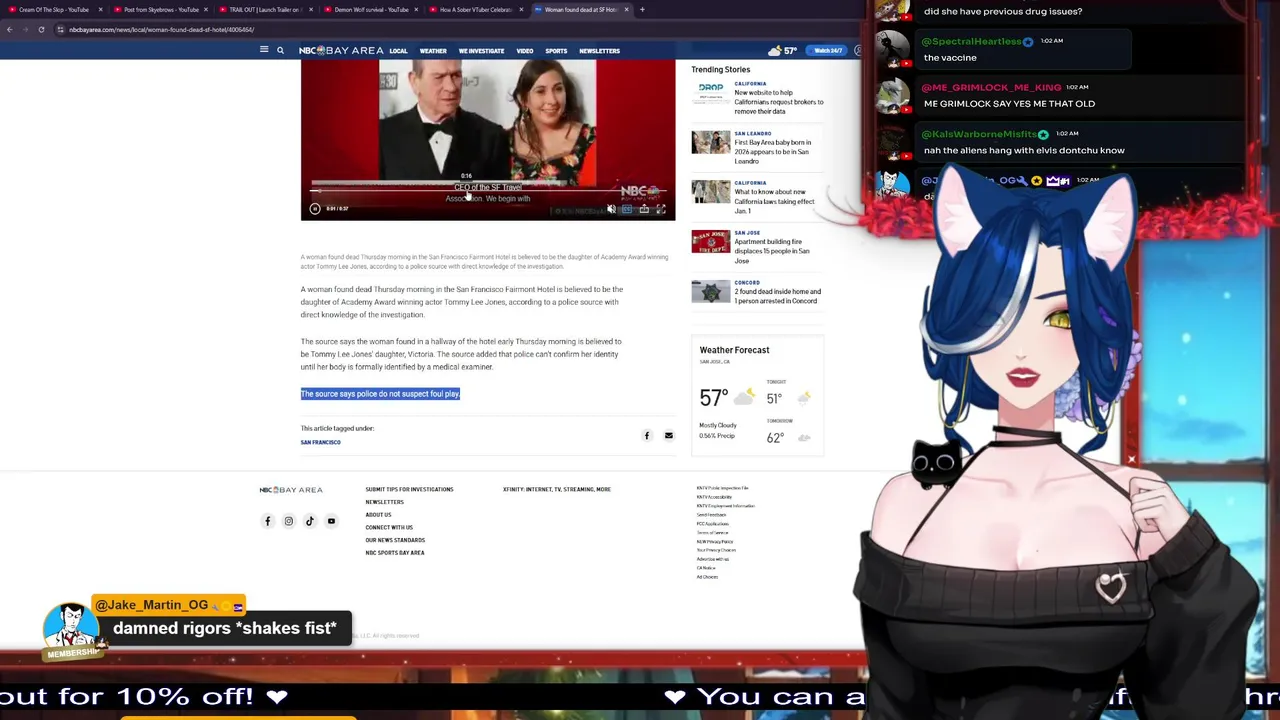Open Our News Standards footer link
Screen dimensions: 1280x720
[395, 540]
